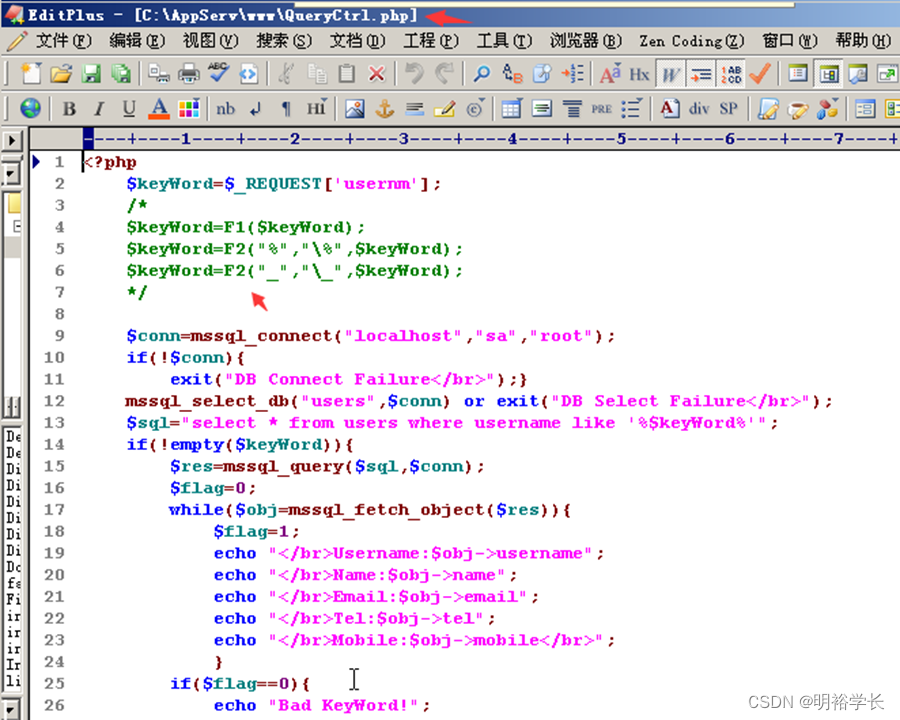900x720 pixels.
Task: Insert an anchor tag
Action: (385, 108)
